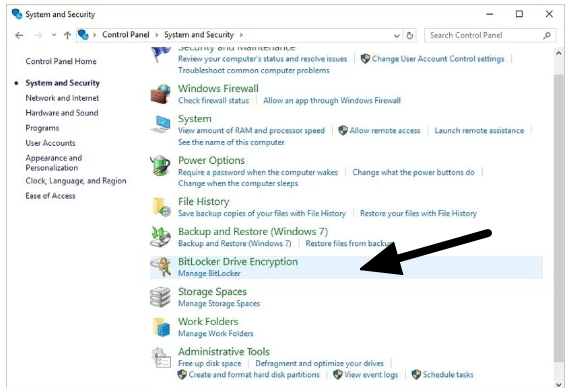The width and height of the screenshot is (572, 388).
Task: Open Hardware and Sound category
Action: [x=62, y=113]
